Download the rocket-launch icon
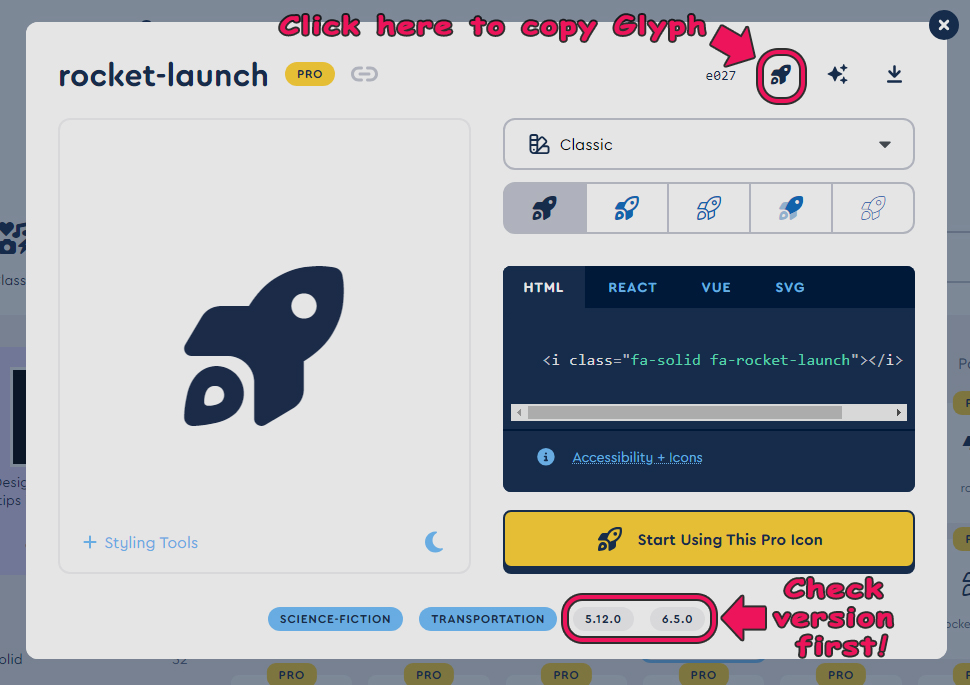The width and height of the screenshot is (970, 685). tap(894, 74)
